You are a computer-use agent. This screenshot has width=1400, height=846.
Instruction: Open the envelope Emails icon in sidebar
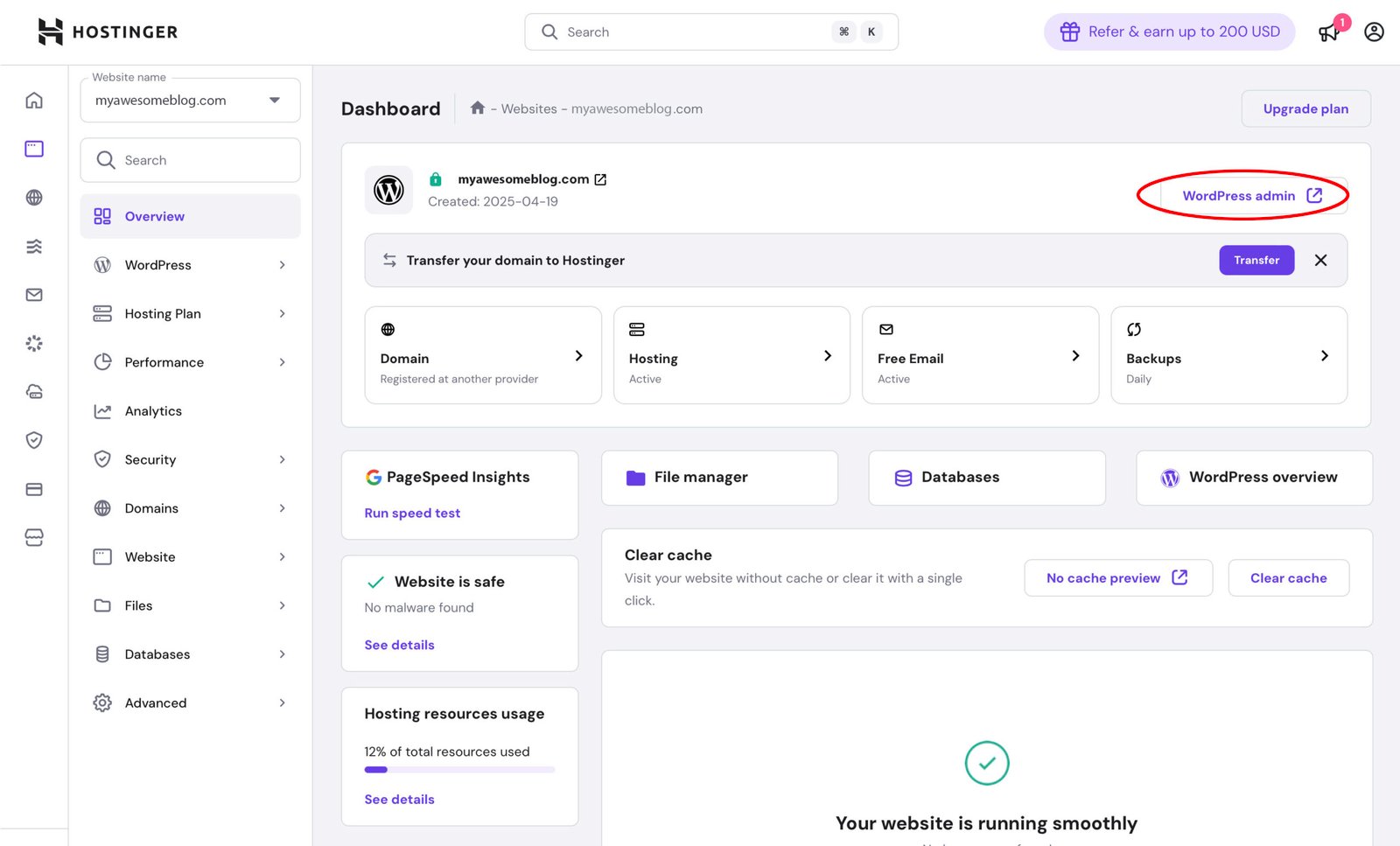pyautogui.click(x=33, y=295)
